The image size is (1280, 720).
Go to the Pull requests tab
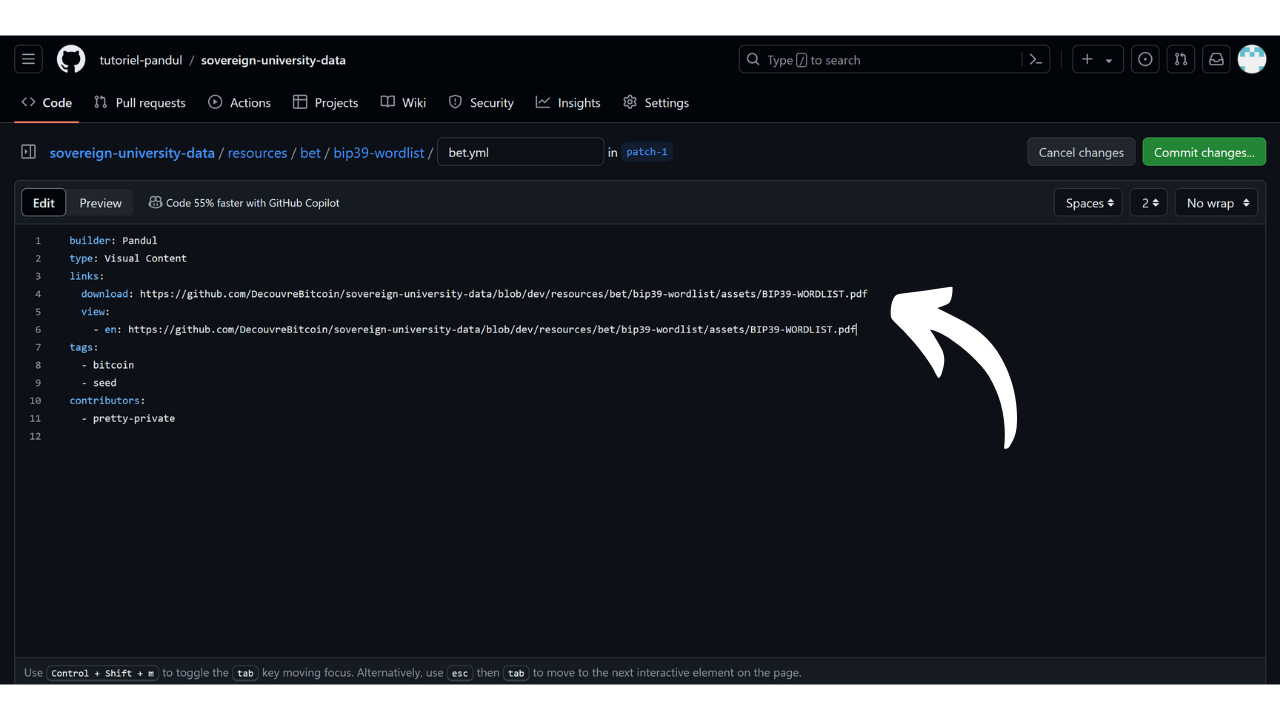pyautogui.click(x=140, y=103)
